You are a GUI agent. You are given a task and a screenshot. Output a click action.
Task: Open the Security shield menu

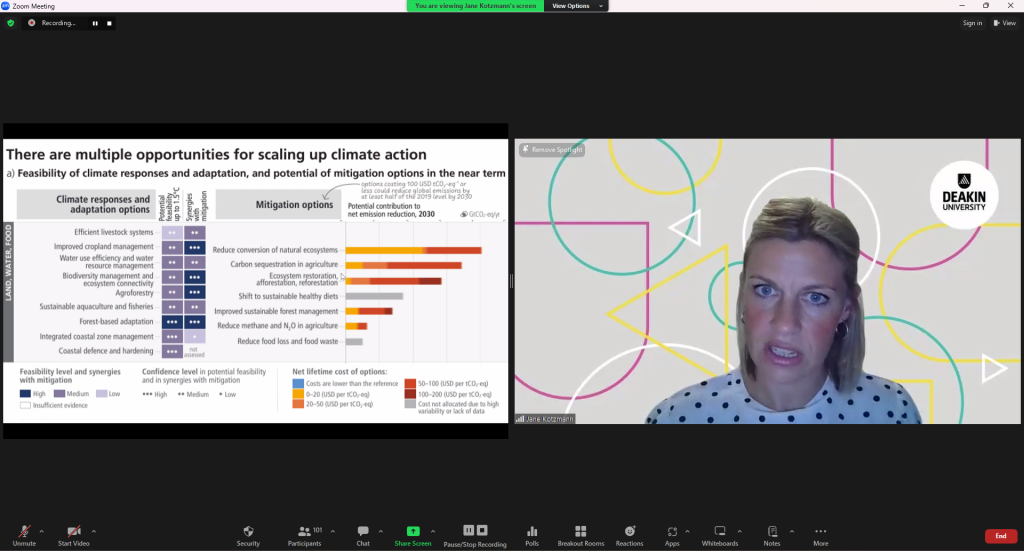248,535
